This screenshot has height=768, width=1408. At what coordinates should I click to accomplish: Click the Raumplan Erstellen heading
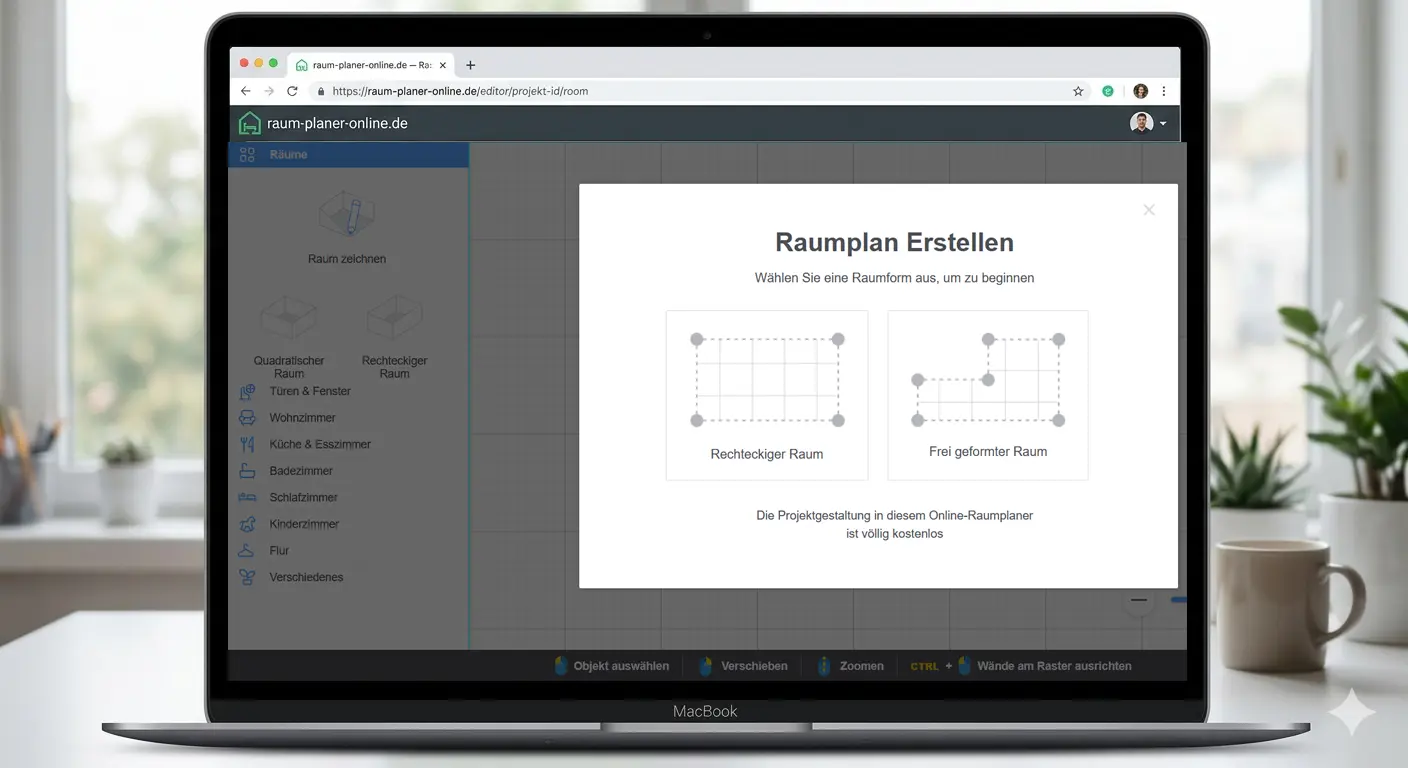tap(895, 243)
